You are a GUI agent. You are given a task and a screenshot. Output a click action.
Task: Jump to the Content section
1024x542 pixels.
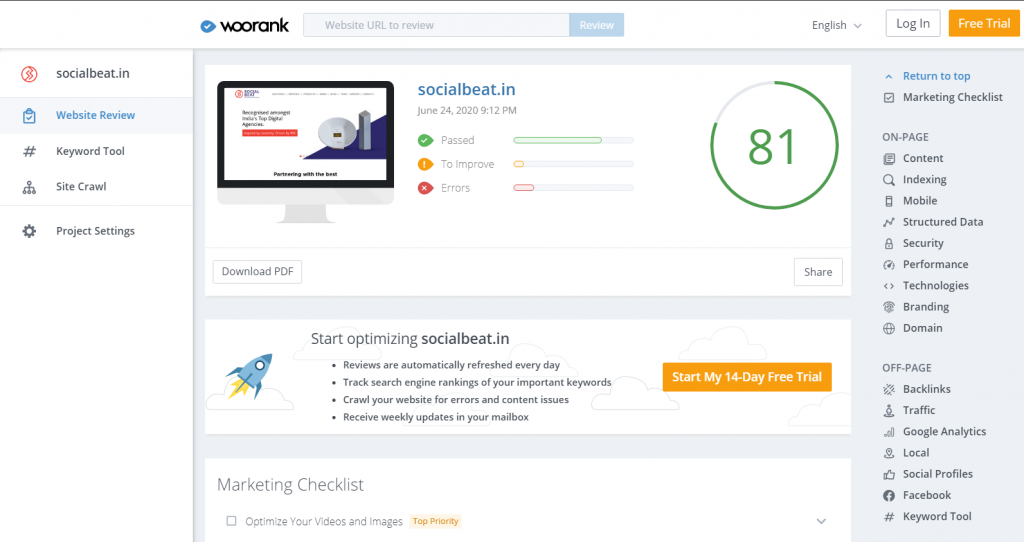point(923,159)
